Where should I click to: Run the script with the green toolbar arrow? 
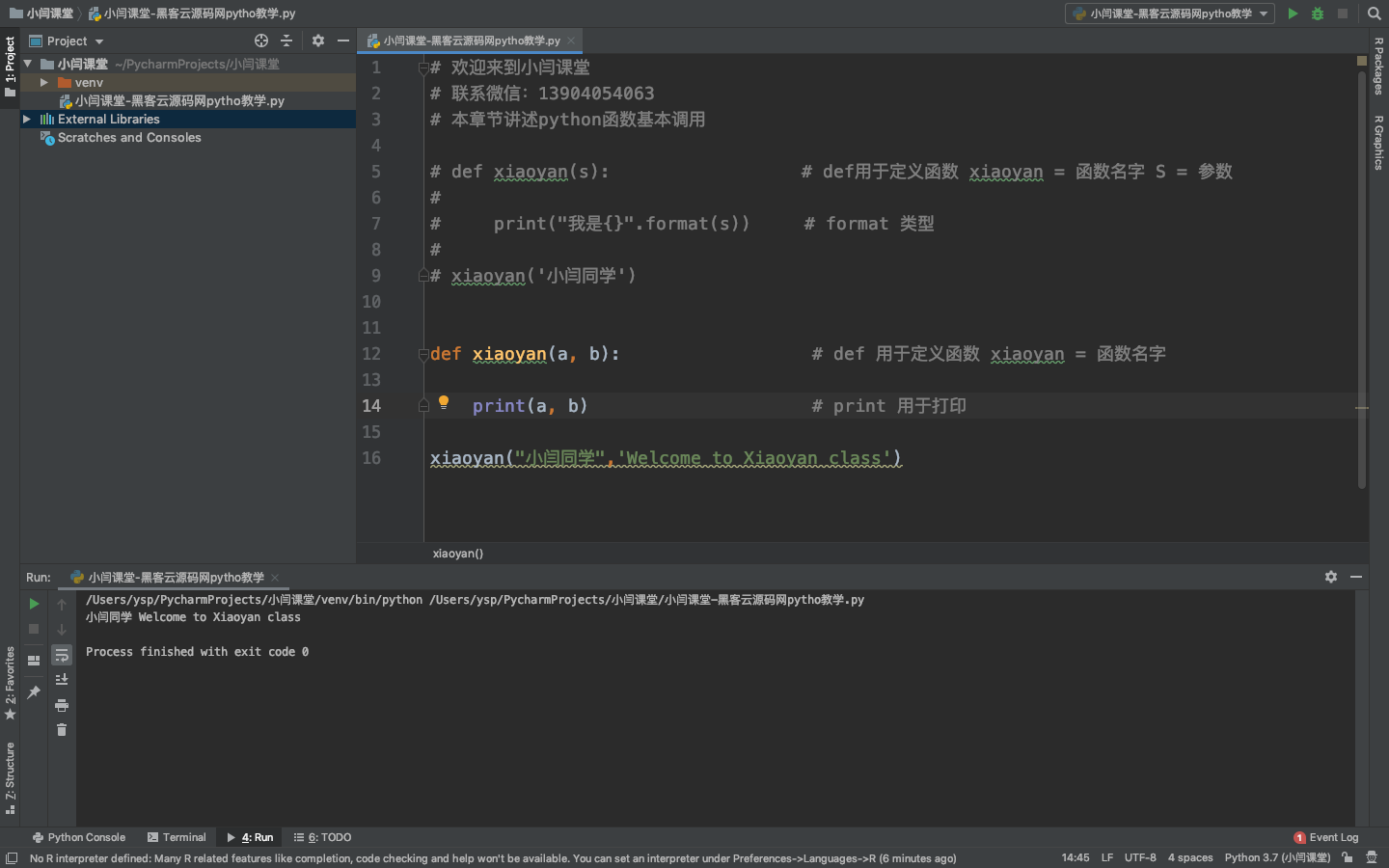point(1293,14)
